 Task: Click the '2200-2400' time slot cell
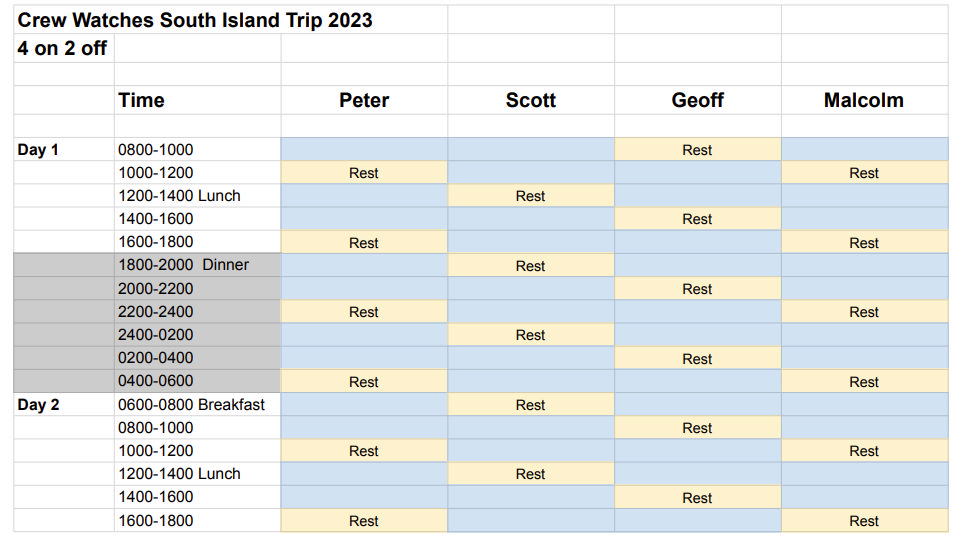[156, 312]
